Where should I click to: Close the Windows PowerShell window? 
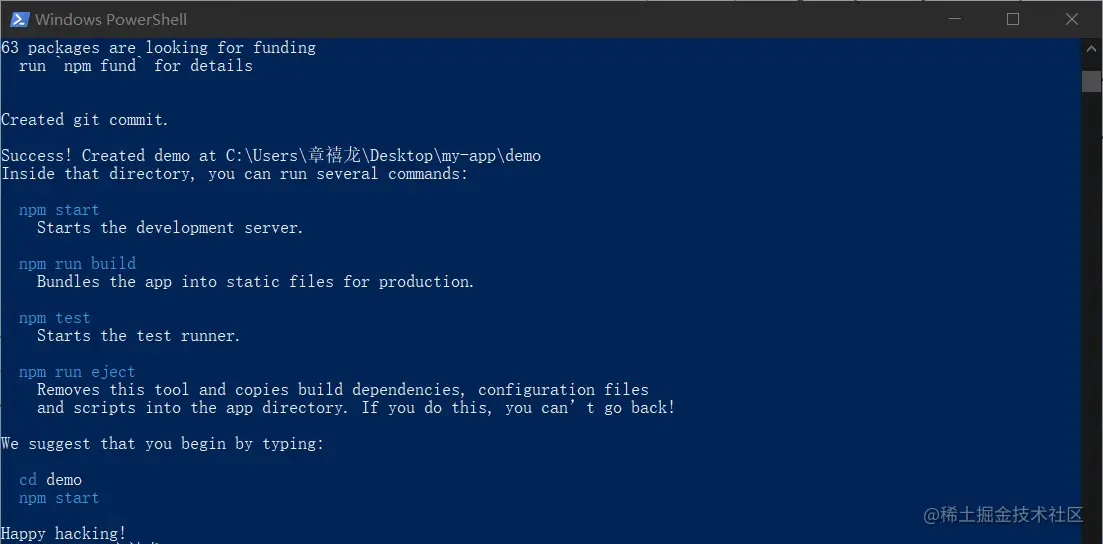1072,19
